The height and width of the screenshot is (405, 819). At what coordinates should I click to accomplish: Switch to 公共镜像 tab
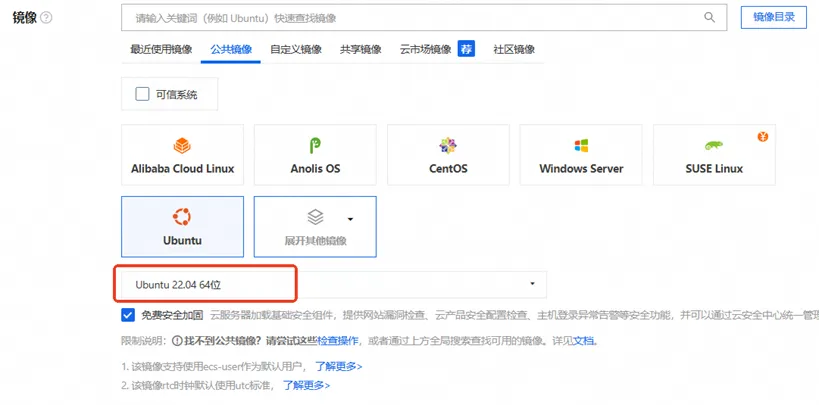231,50
